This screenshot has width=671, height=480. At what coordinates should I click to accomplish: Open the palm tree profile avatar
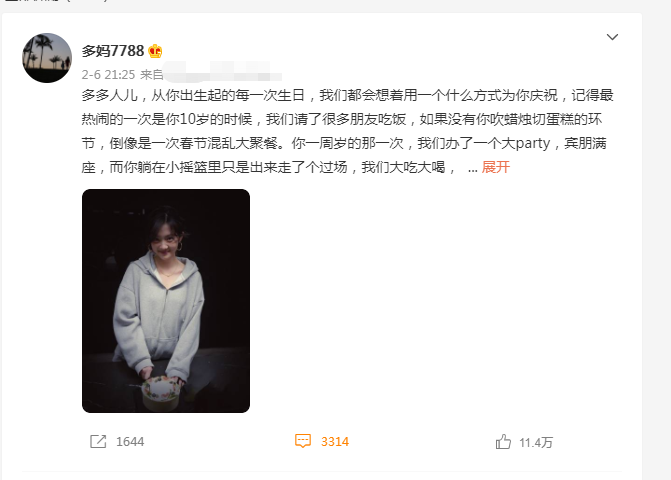point(47,58)
